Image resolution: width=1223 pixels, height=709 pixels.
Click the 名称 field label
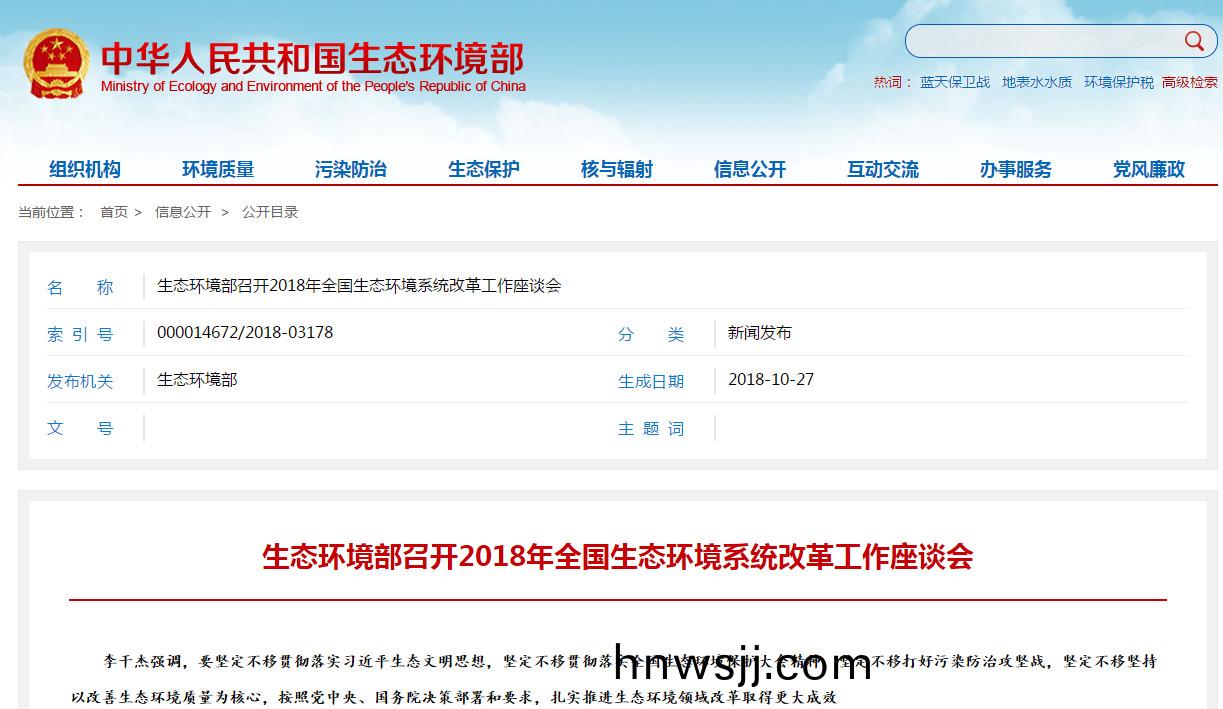(x=80, y=287)
